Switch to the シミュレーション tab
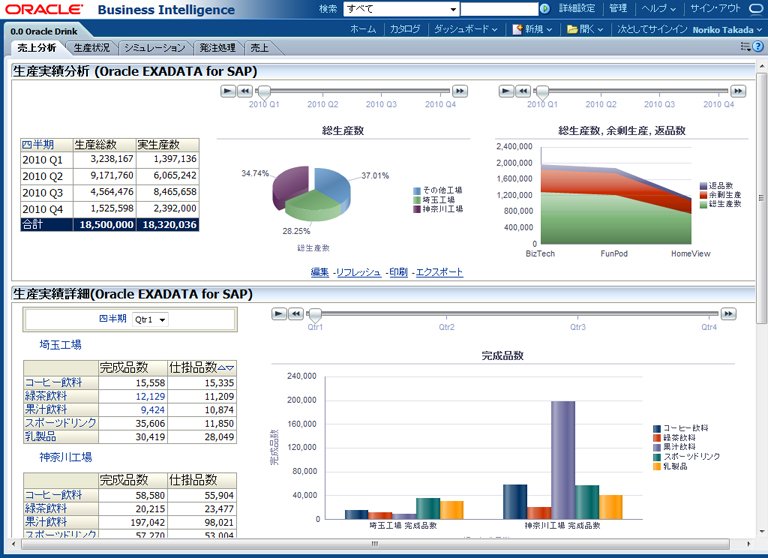The width and height of the screenshot is (768, 558). (x=154, y=48)
